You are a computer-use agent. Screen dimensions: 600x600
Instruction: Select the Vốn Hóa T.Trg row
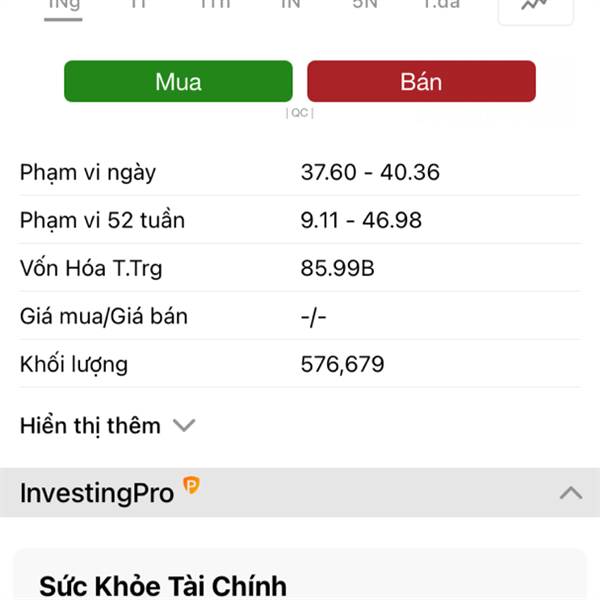[x=300, y=268]
